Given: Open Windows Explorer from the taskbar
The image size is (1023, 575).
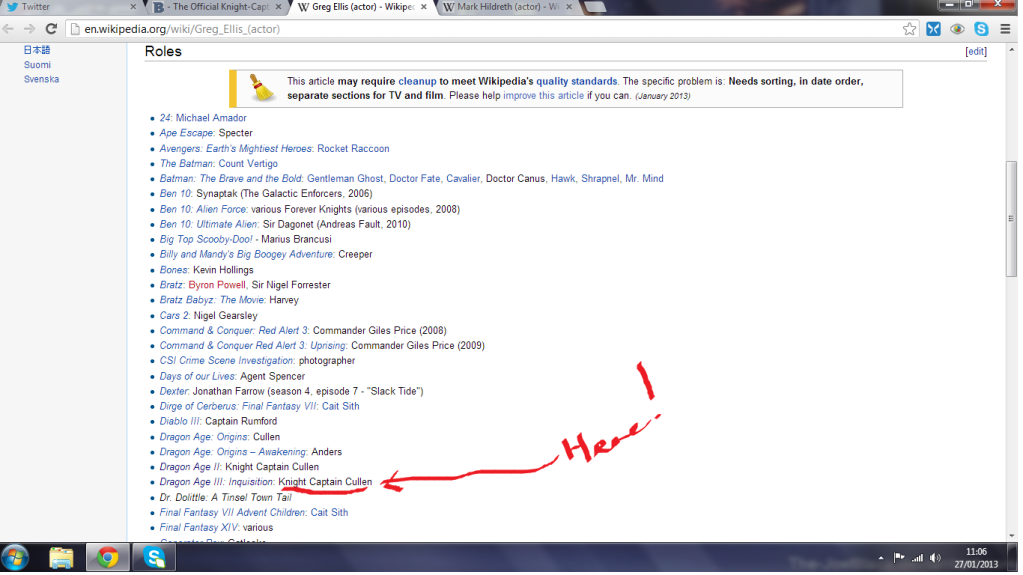Looking at the screenshot, I should pyautogui.click(x=62, y=557).
